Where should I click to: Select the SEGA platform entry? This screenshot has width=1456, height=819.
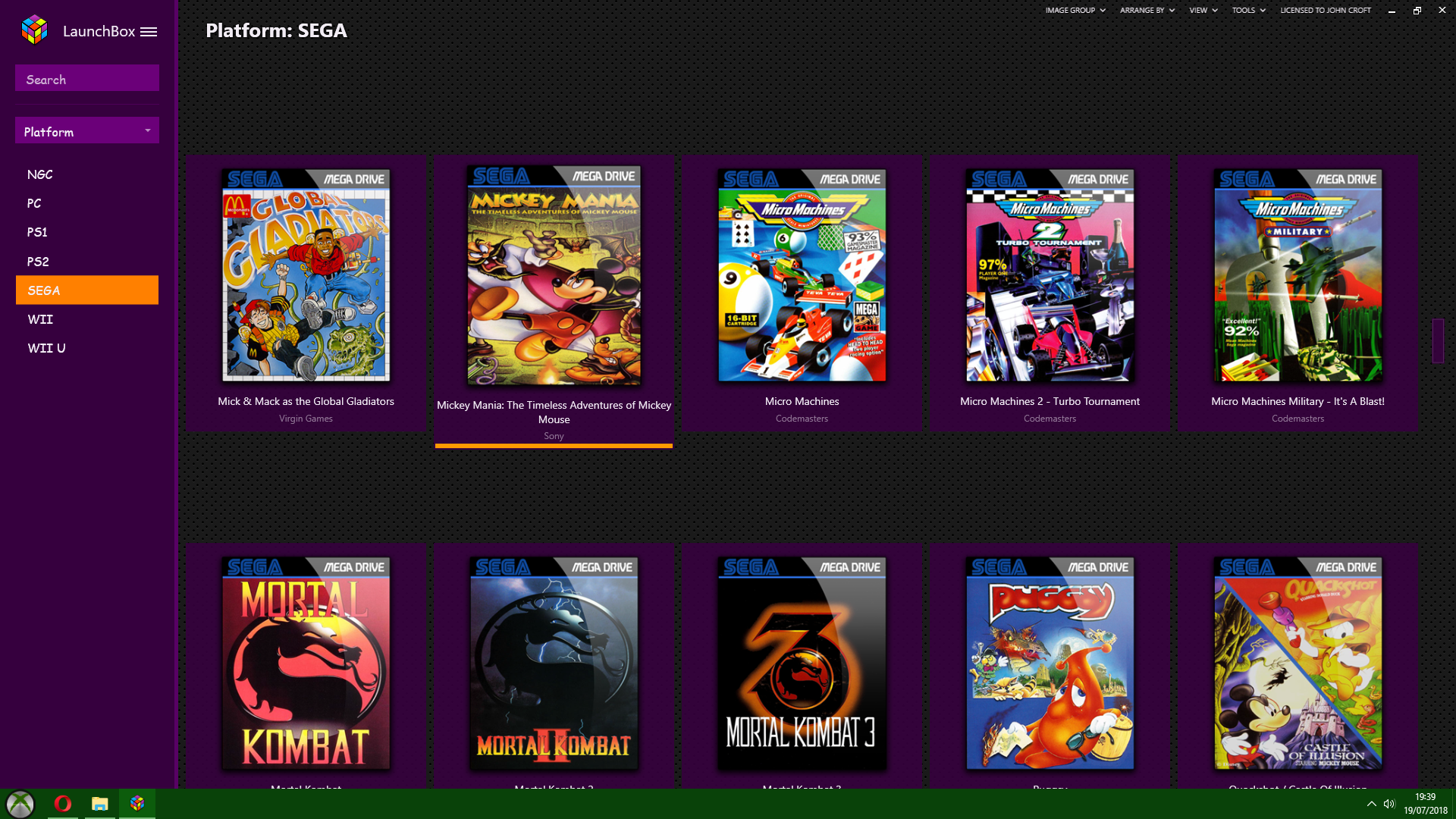pos(87,290)
